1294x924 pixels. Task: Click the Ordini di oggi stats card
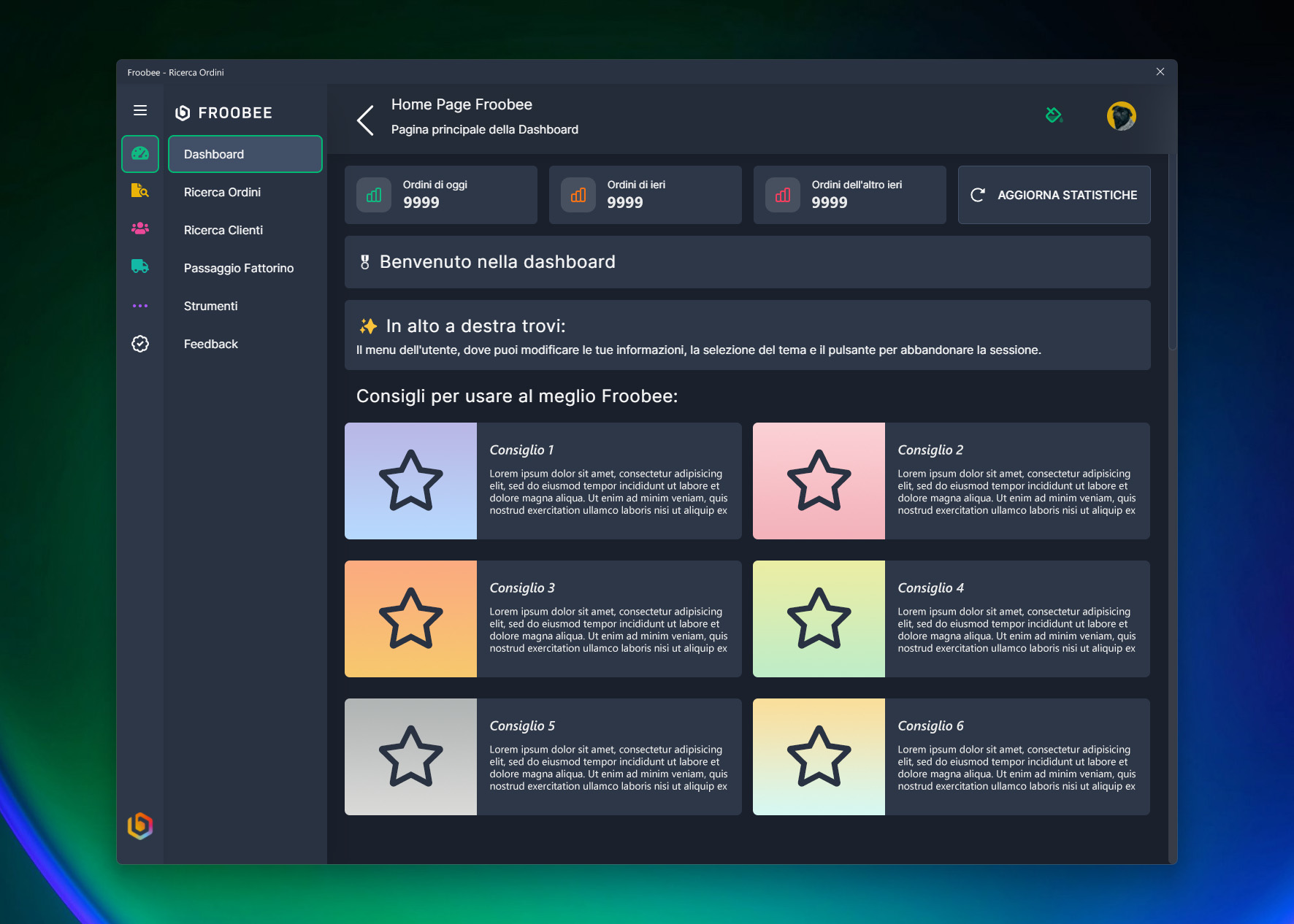point(440,195)
